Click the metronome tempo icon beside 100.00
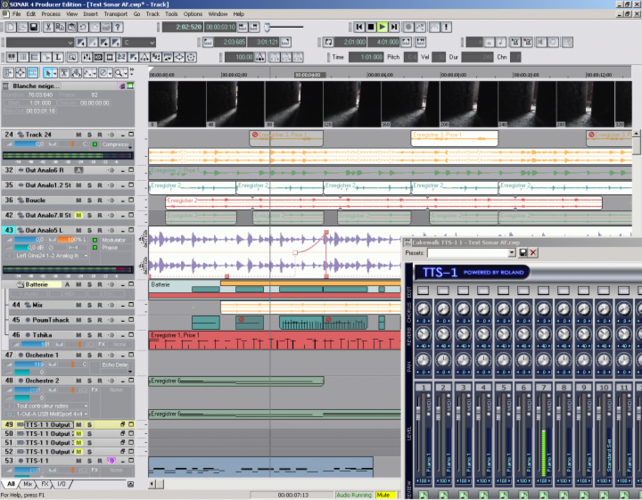 point(260,57)
